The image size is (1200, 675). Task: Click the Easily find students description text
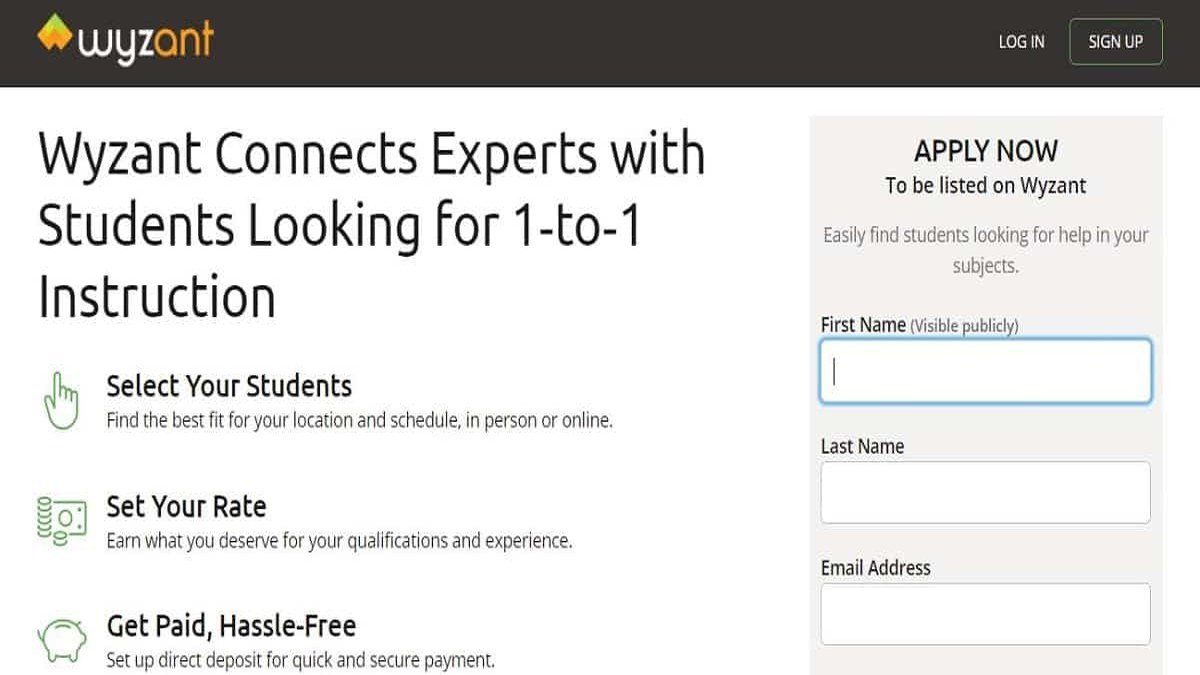(985, 250)
